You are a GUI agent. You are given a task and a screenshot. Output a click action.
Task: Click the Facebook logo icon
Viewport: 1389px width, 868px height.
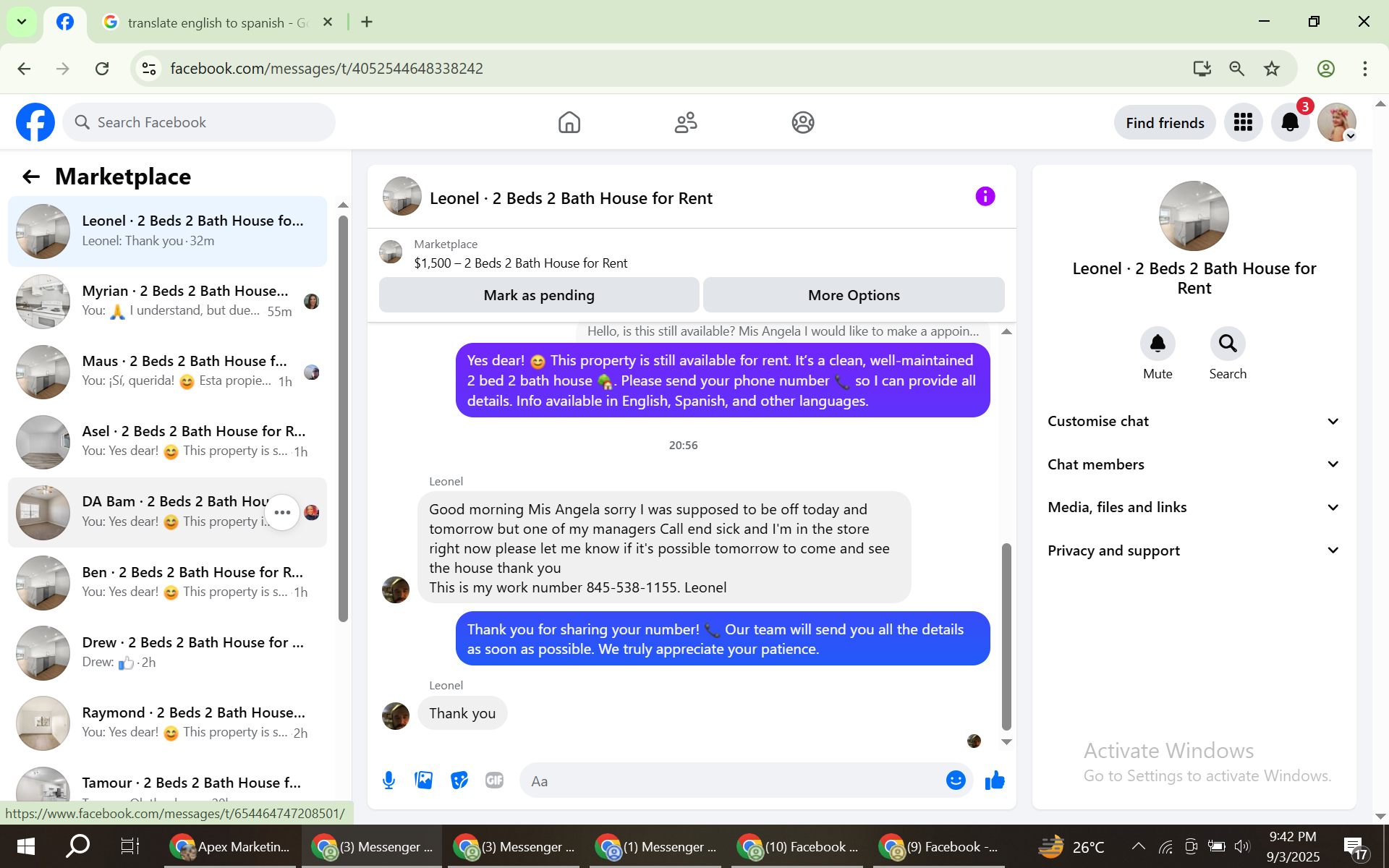(35, 122)
